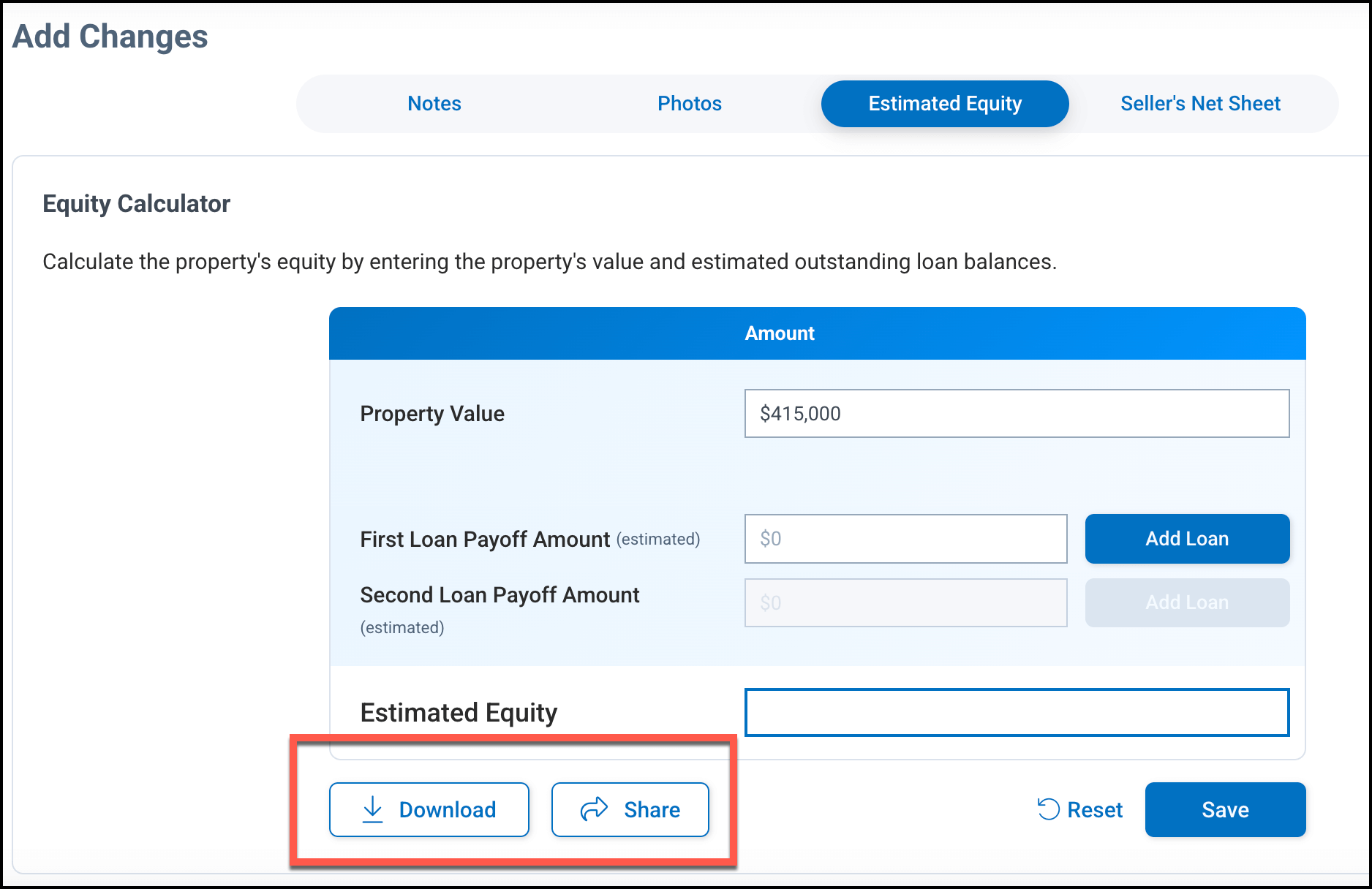Click the download arrow icon

[373, 809]
